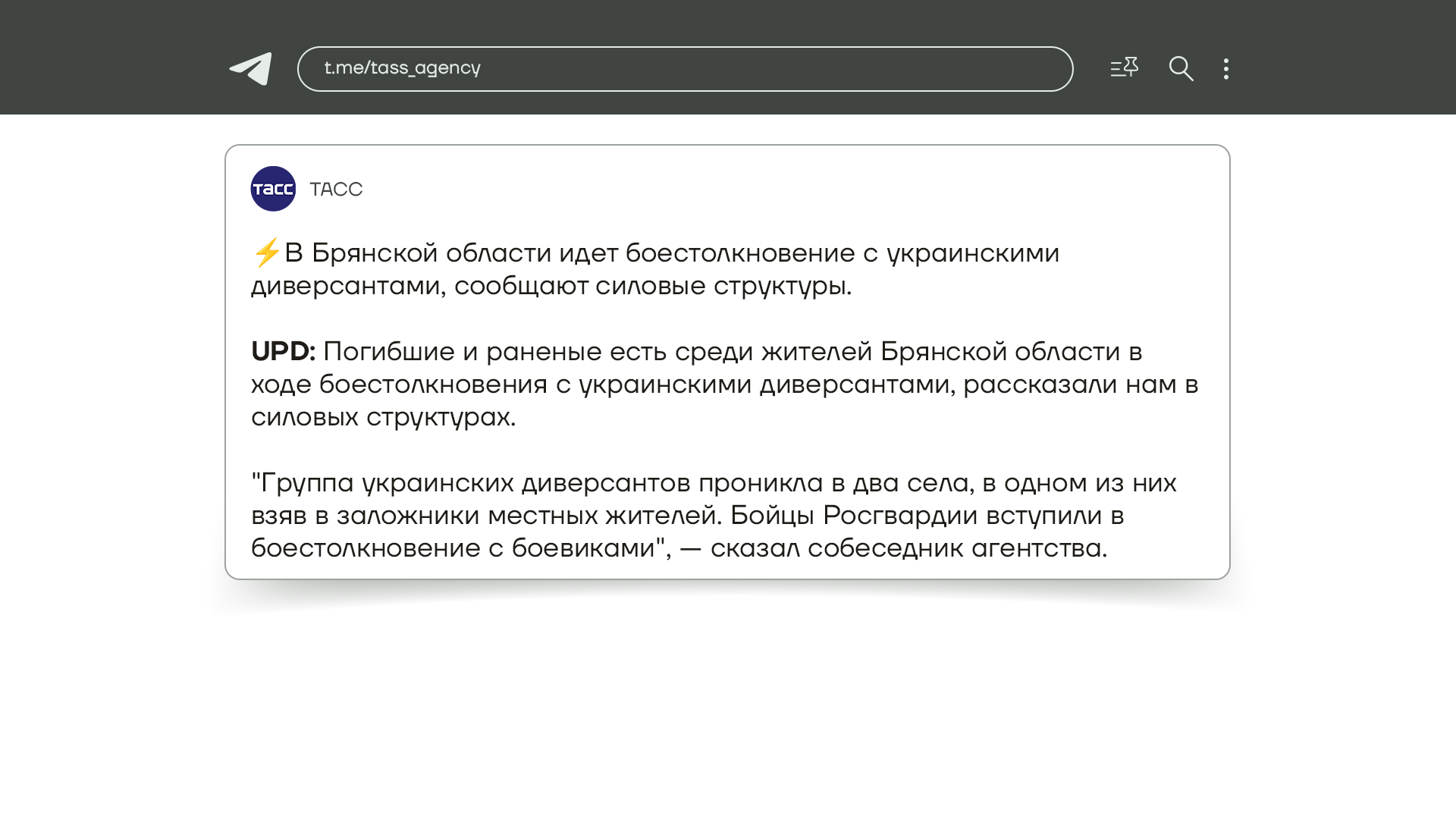Click the bold UPD: label

[x=283, y=352]
